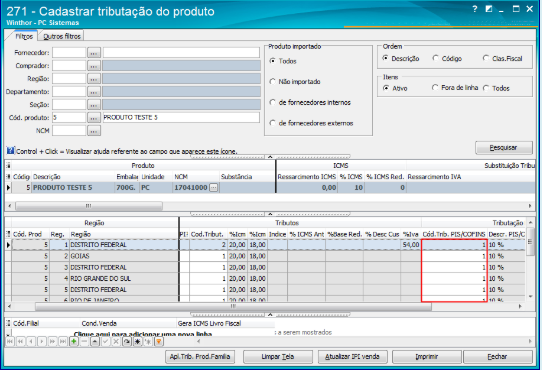542x370 pixels.
Task: Switch to Outros filtros tab
Action: pyautogui.click(x=62, y=36)
